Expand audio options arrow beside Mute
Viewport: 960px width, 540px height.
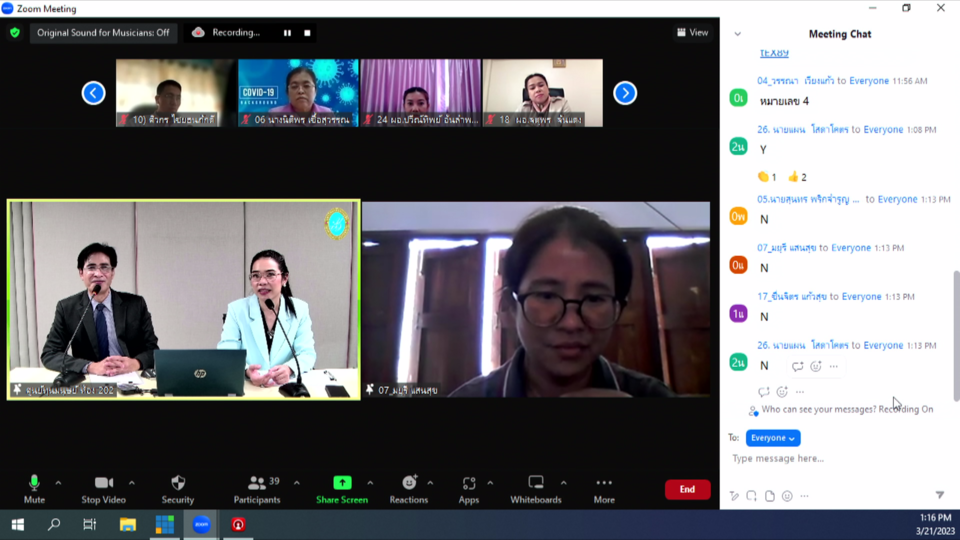[58, 483]
